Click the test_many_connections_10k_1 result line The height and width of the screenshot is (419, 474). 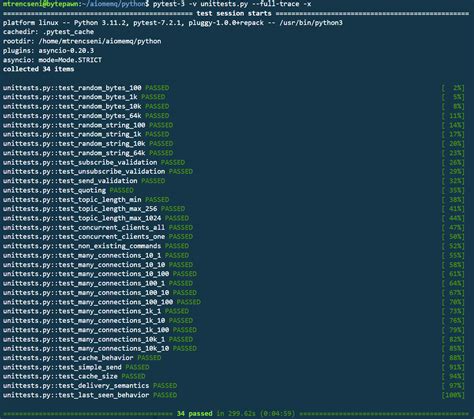(98, 339)
